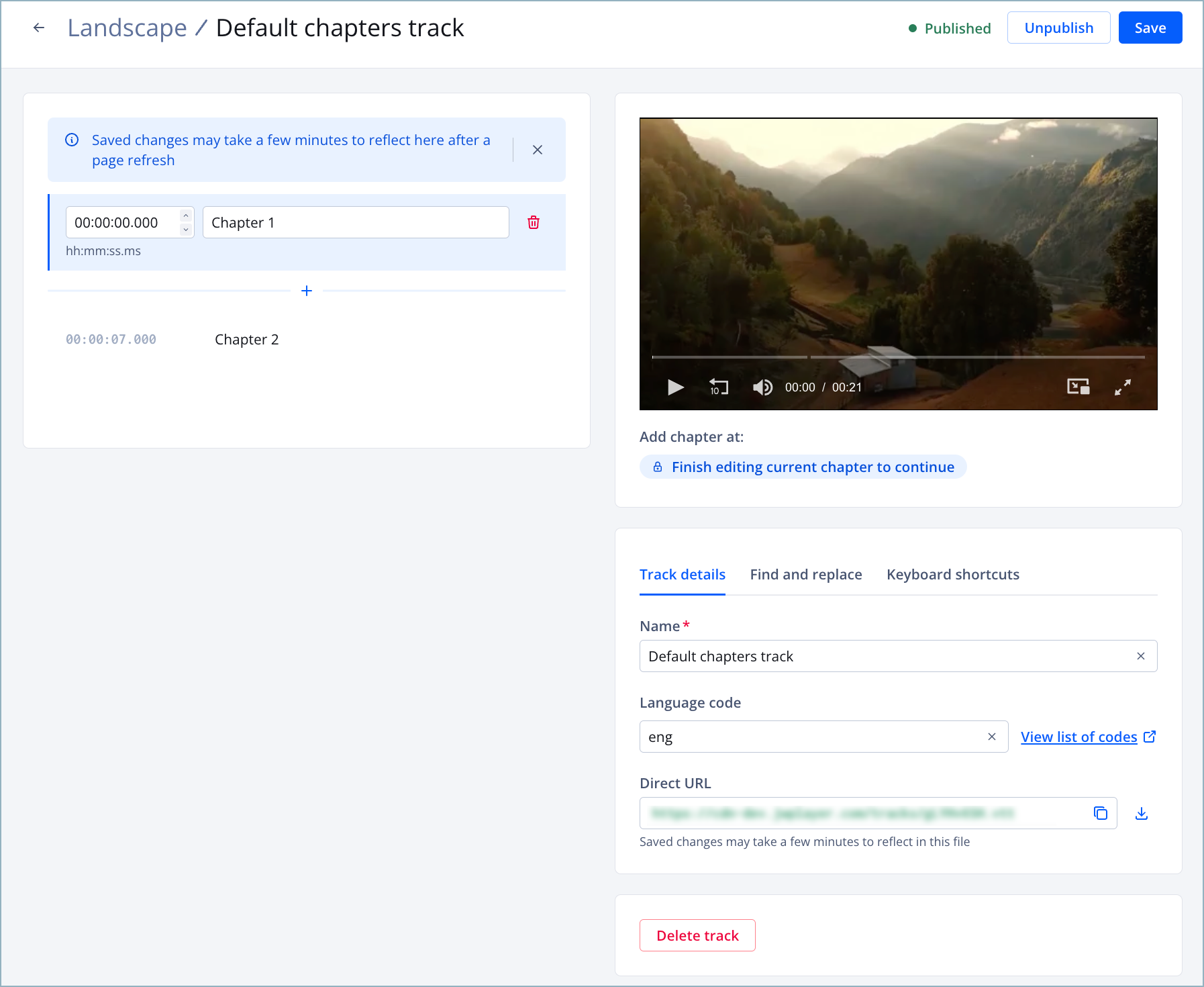The image size is (1204, 987).
Task: Switch to Track details tab
Action: click(683, 575)
